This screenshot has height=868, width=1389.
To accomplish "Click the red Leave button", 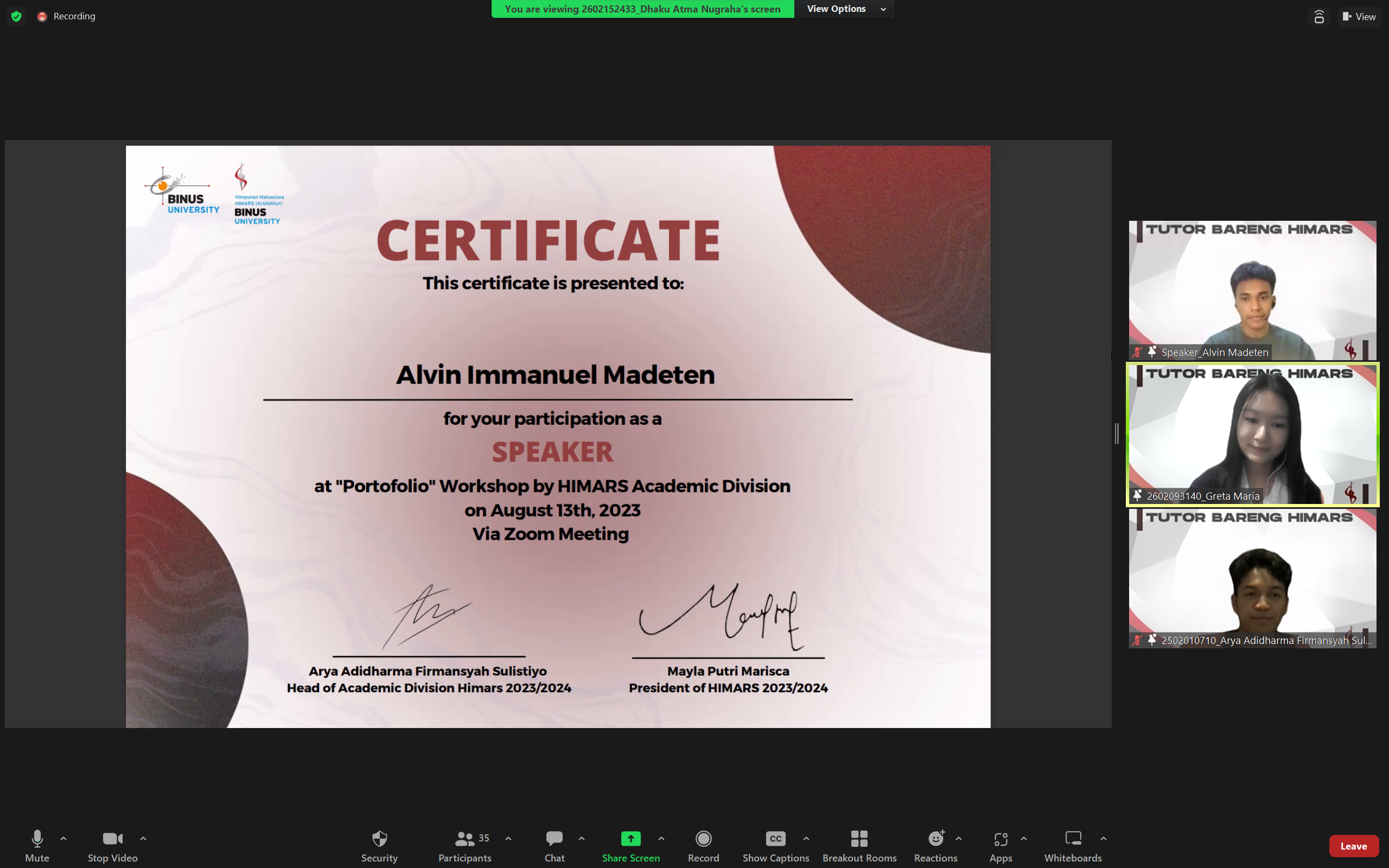I will point(1353,846).
